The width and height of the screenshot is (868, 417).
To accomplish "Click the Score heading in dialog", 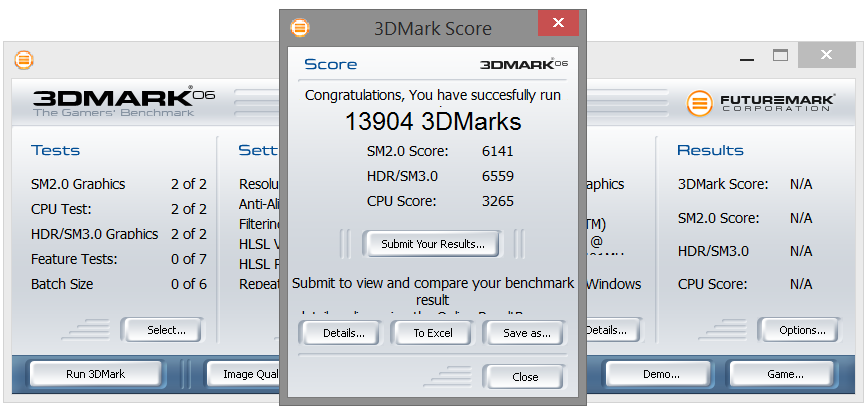I will tap(330, 64).
